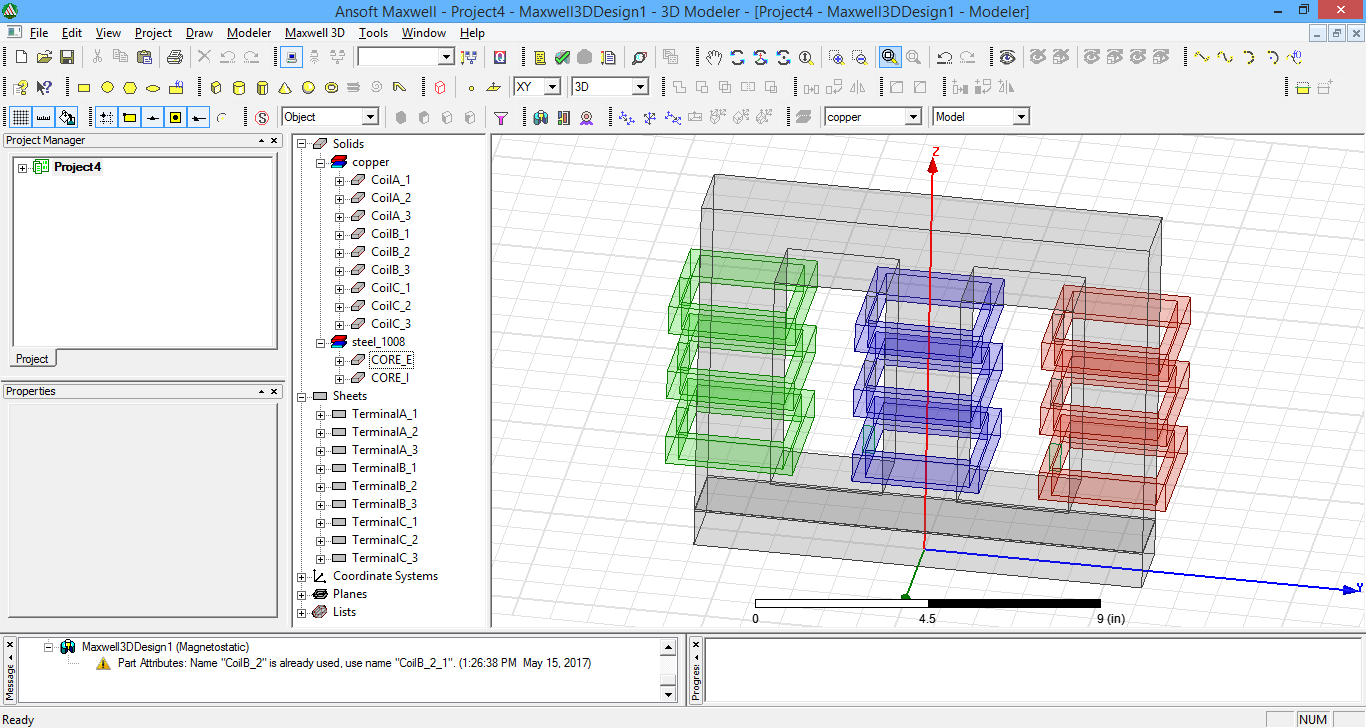Select the Draw cone tool
This screenshot has width=1366, height=728.
pyautogui.click(x=283, y=86)
